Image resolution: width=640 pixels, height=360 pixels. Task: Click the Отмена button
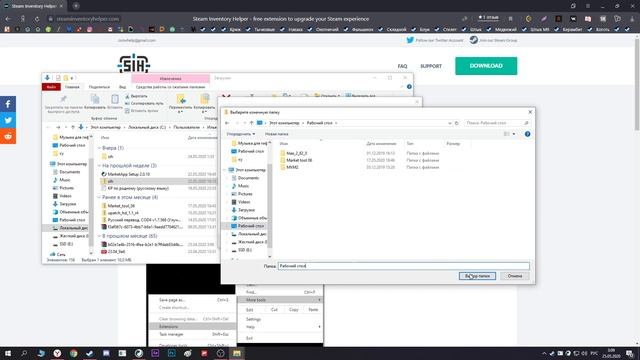click(x=515, y=276)
